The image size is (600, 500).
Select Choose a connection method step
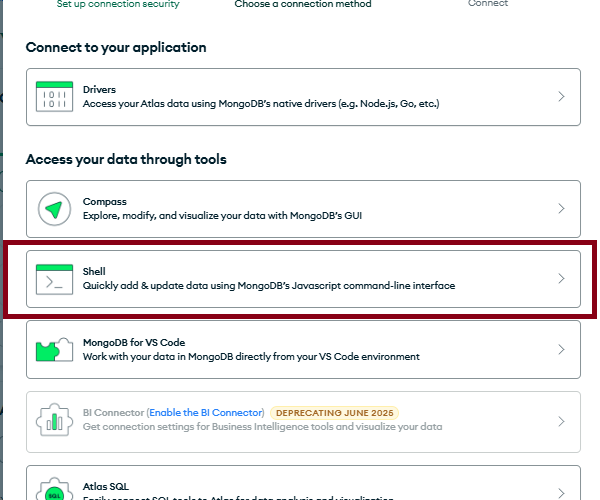pos(303,4)
